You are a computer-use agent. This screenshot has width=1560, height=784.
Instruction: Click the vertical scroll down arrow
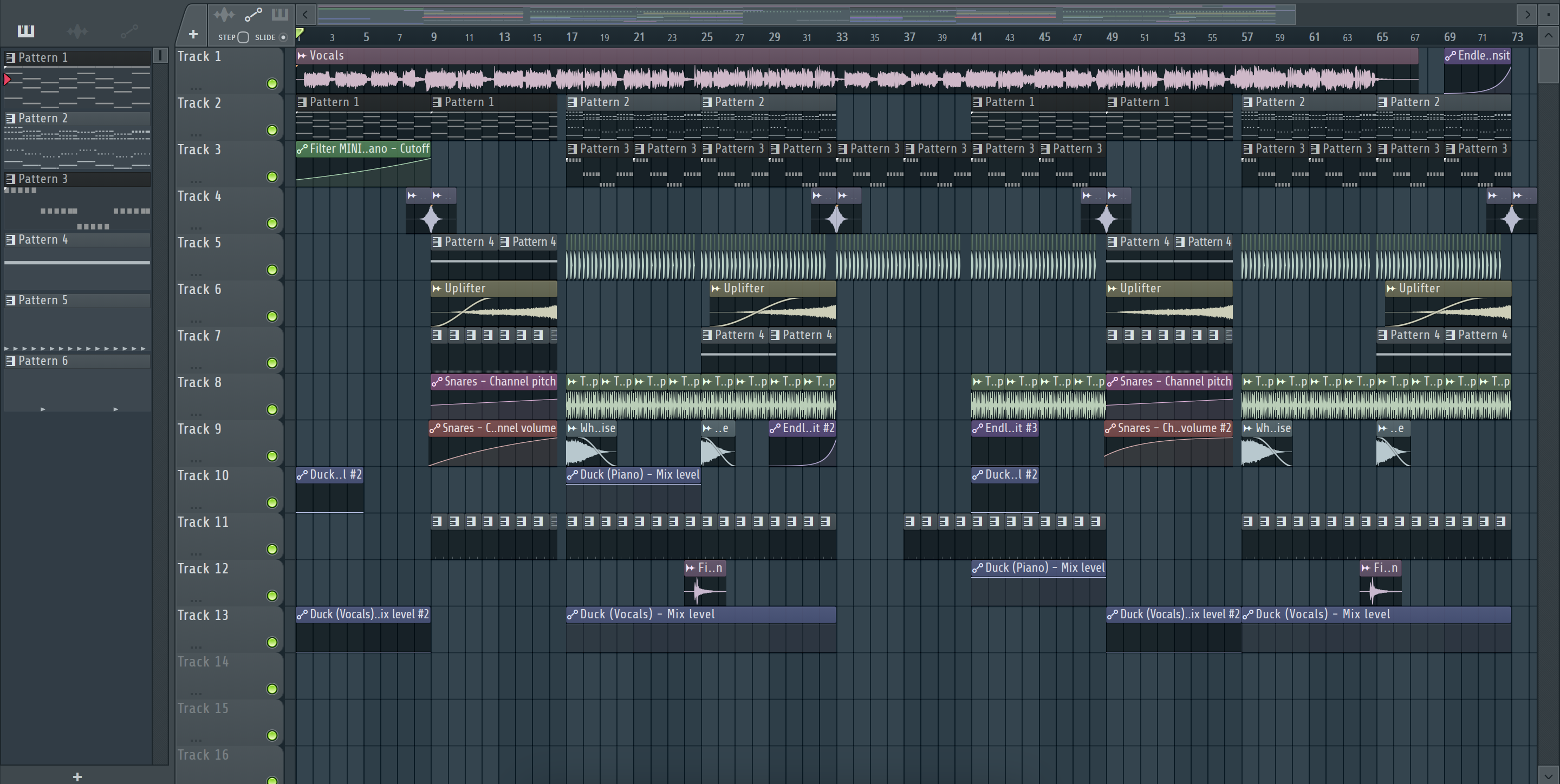coord(1549,775)
